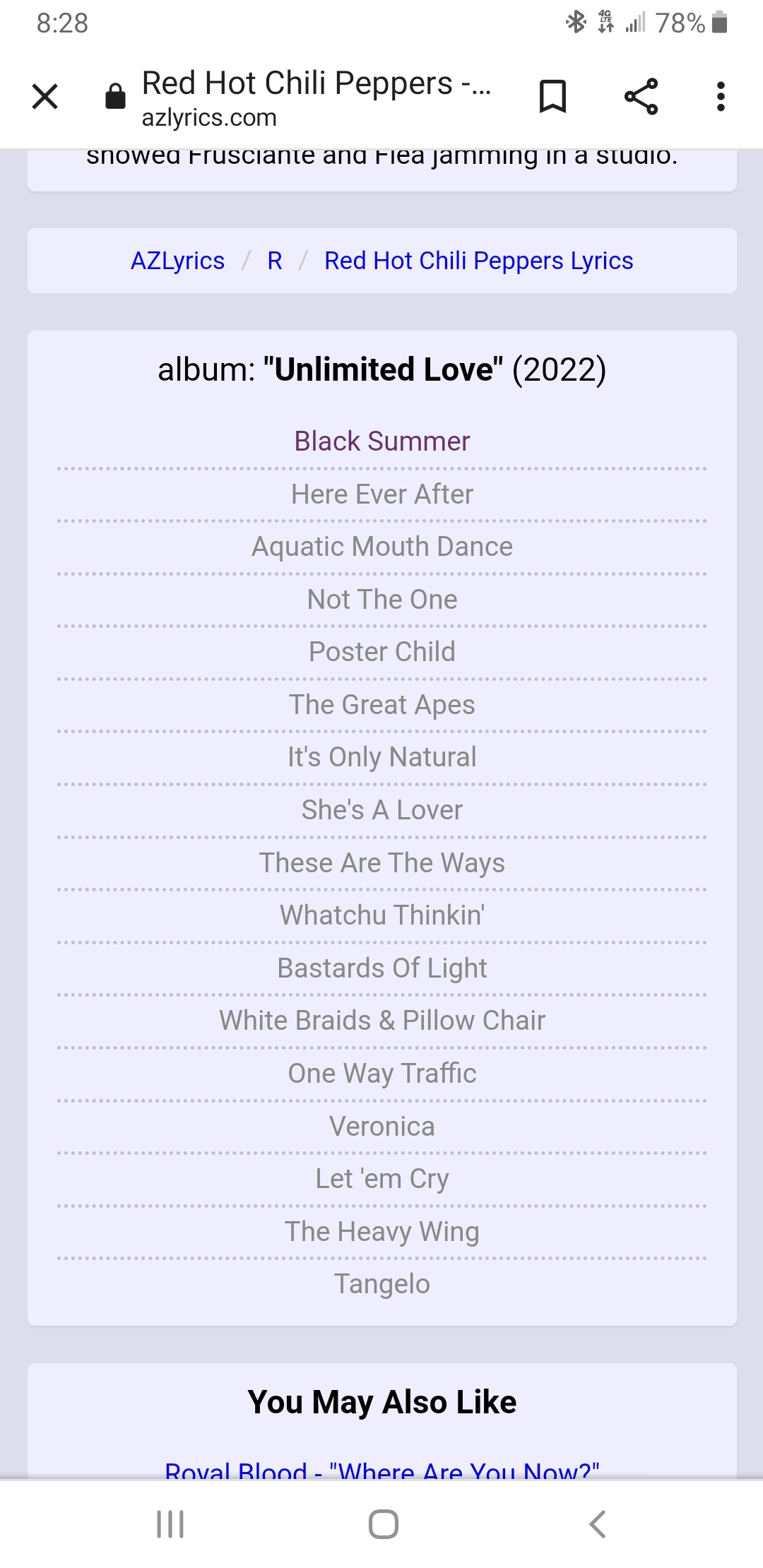Viewport: 763px width, 1568px height.
Task: Open lyrics for Aquatic Mouth Dance
Action: coord(381,546)
